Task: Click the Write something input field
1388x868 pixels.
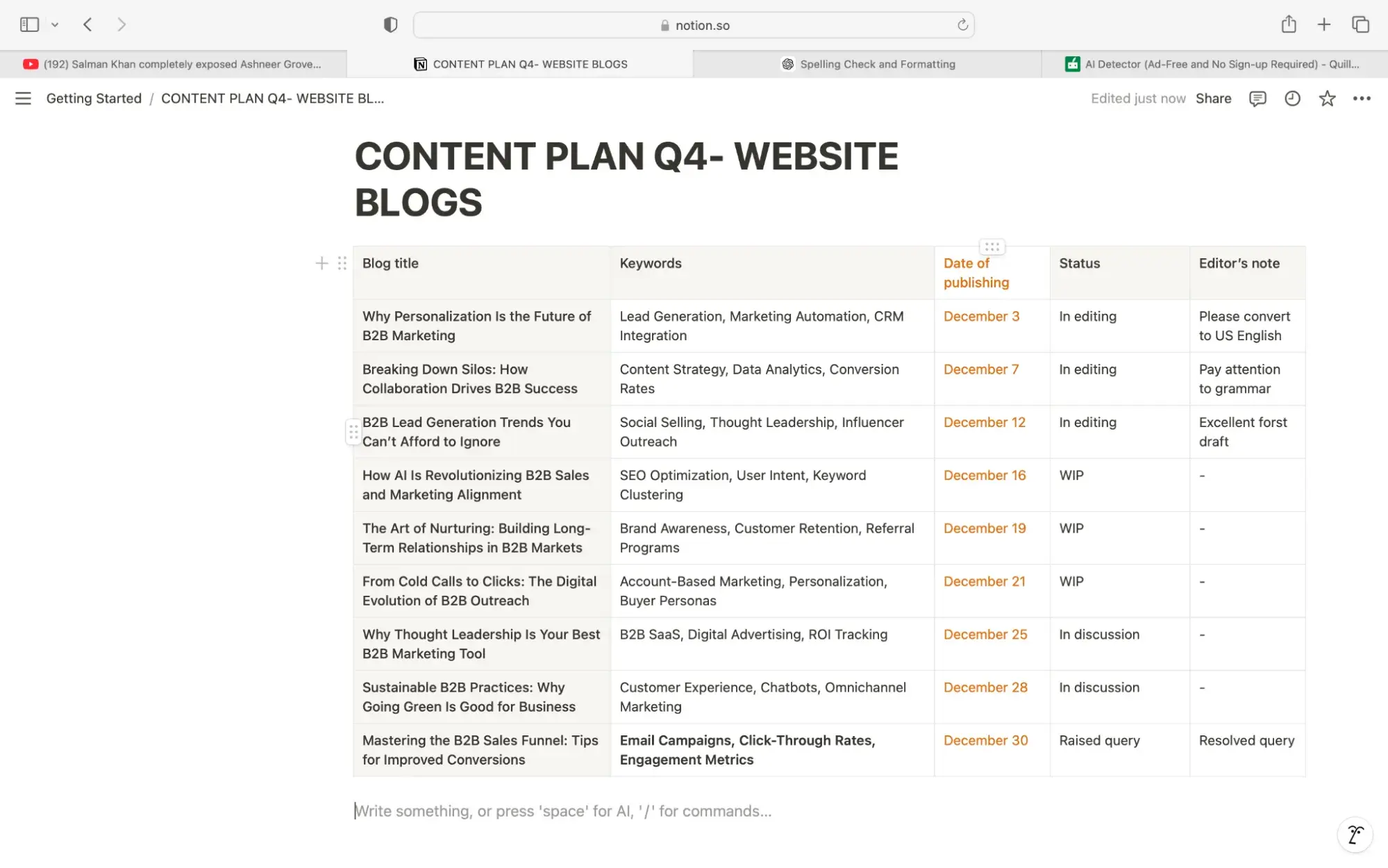Action: point(563,810)
